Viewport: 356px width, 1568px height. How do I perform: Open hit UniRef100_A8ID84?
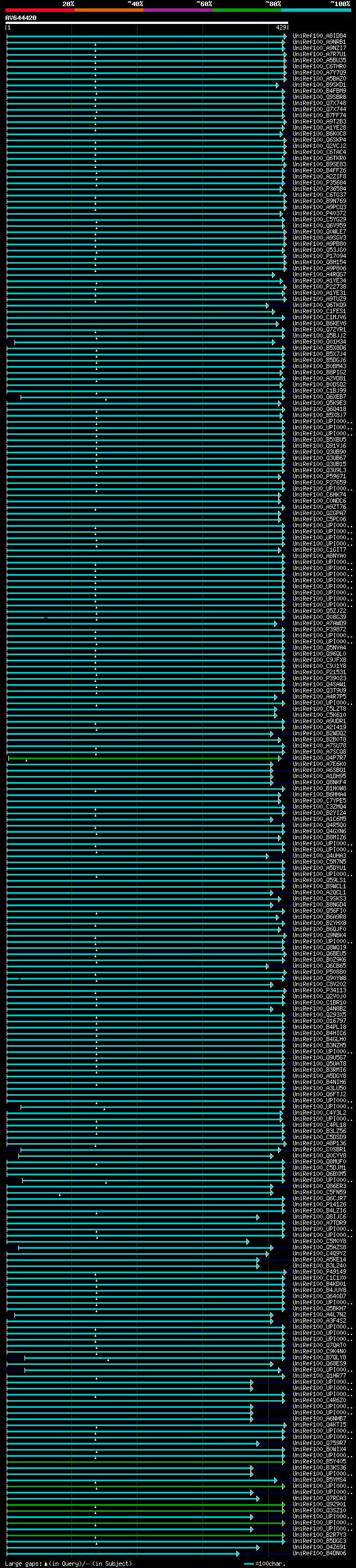tap(319, 36)
